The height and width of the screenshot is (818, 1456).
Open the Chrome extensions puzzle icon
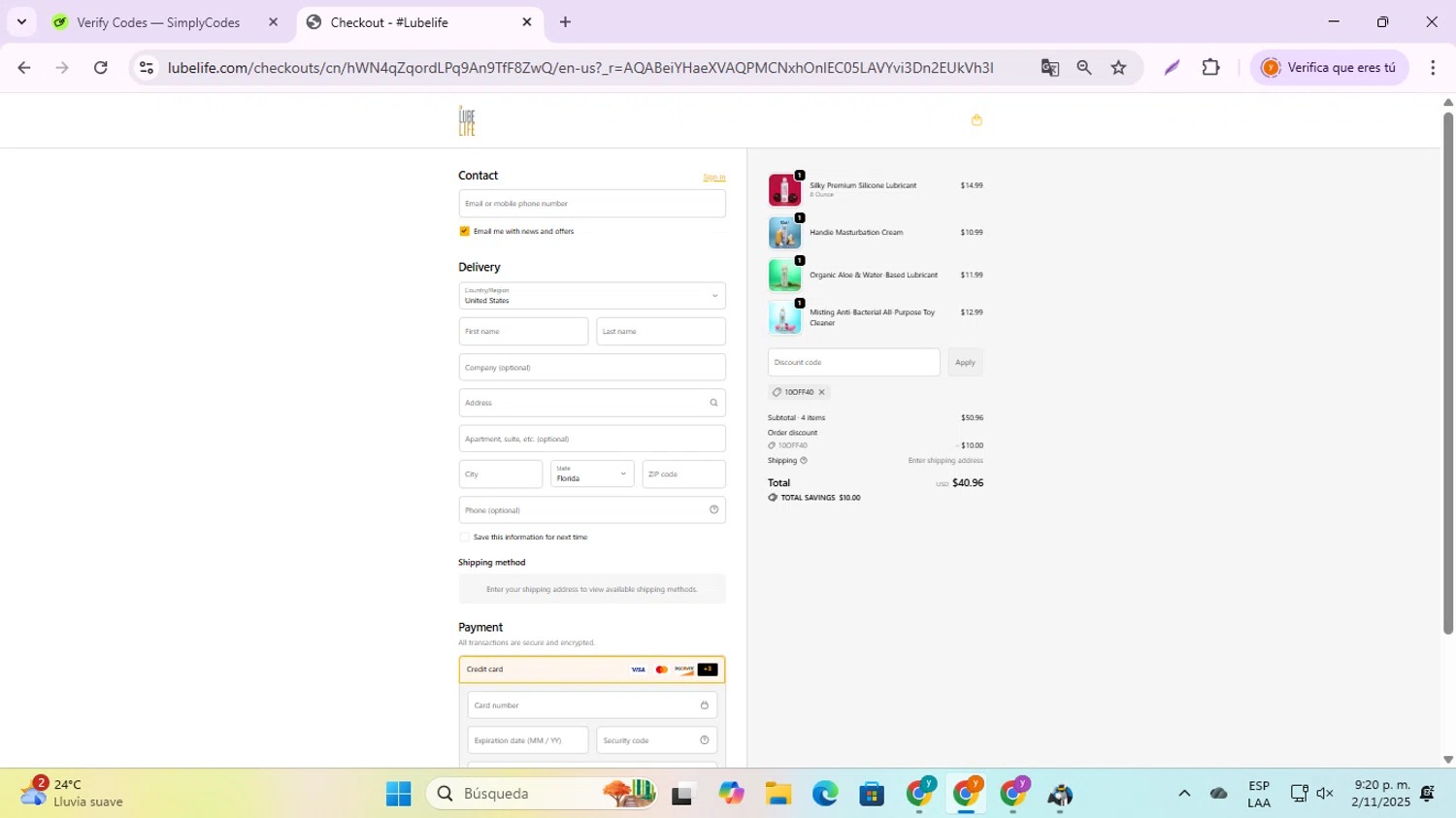pyautogui.click(x=1210, y=67)
